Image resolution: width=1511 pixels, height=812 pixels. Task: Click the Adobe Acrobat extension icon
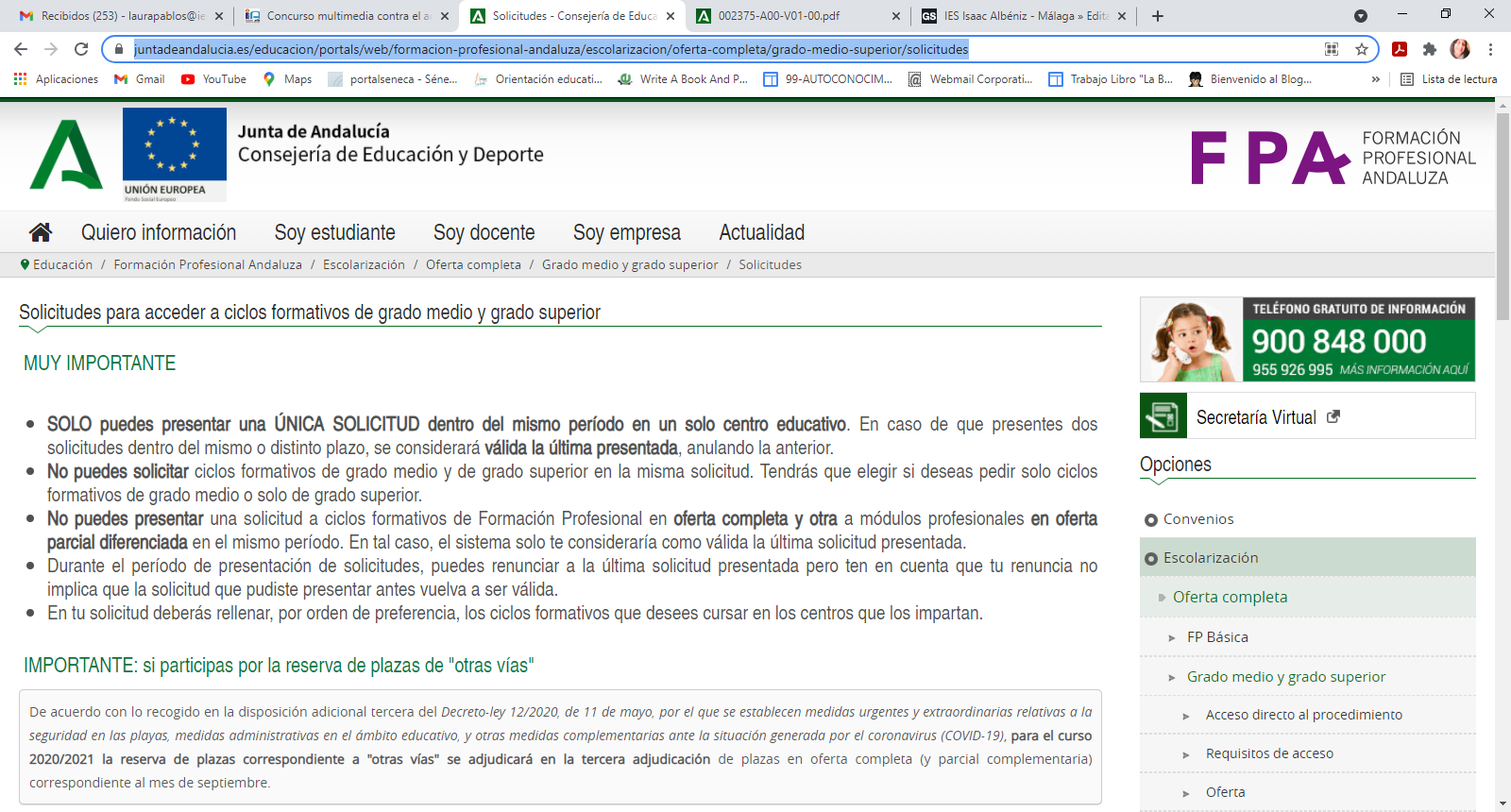click(x=1400, y=49)
